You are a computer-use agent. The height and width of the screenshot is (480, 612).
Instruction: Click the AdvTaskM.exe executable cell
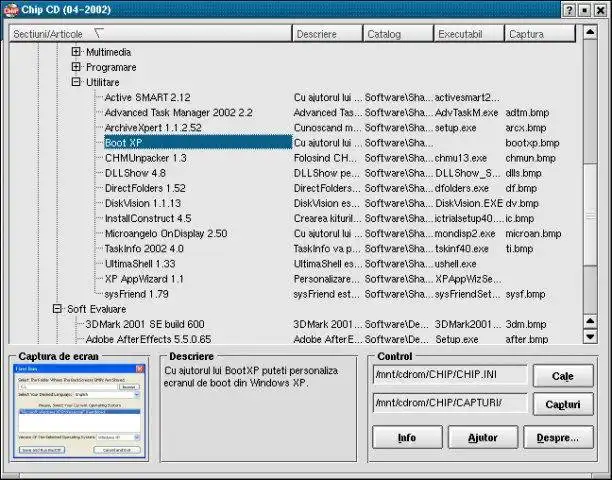(467, 113)
